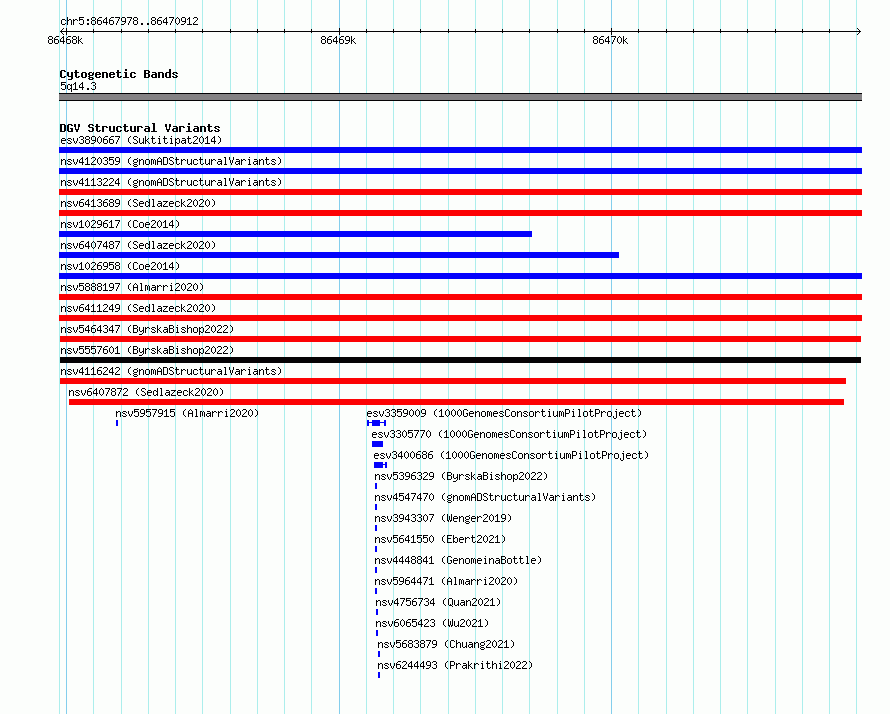Select the nsv6411249 (Sedlazeck2020) label
This screenshot has height=714, width=890.
[x=138, y=308]
